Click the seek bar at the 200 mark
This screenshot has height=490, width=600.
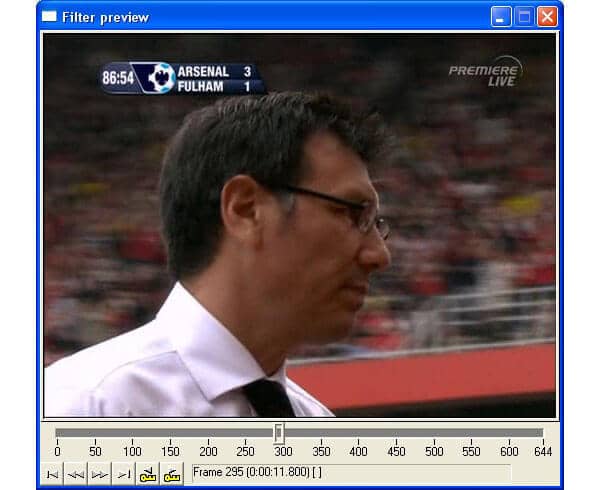tap(208, 433)
